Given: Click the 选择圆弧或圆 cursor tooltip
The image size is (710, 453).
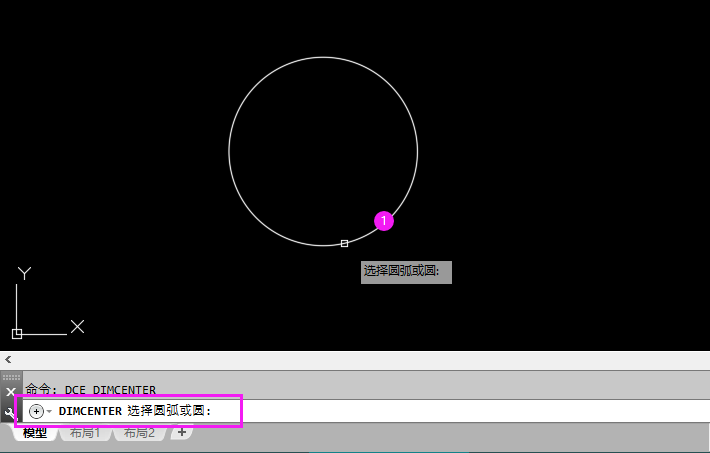Looking at the screenshot, I should (x=406, y=272).
